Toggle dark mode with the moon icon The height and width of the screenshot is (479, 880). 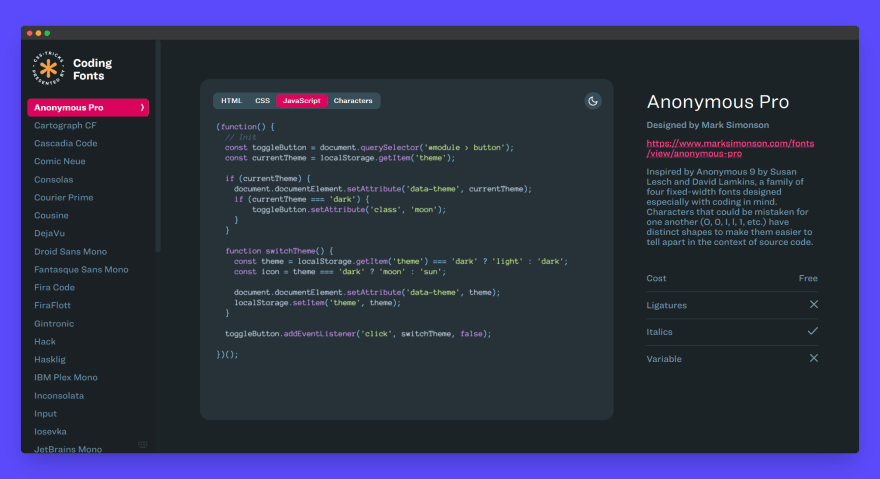click(x=593, y=101)
